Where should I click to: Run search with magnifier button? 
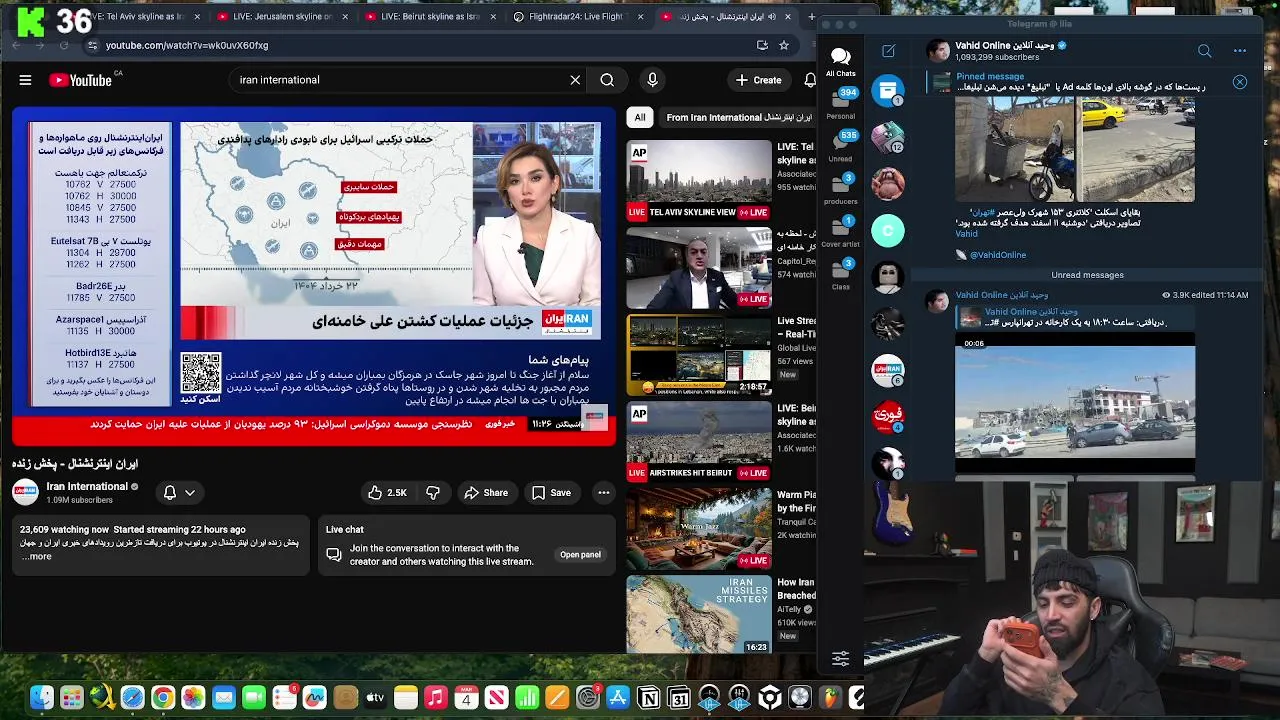[607, 80]
